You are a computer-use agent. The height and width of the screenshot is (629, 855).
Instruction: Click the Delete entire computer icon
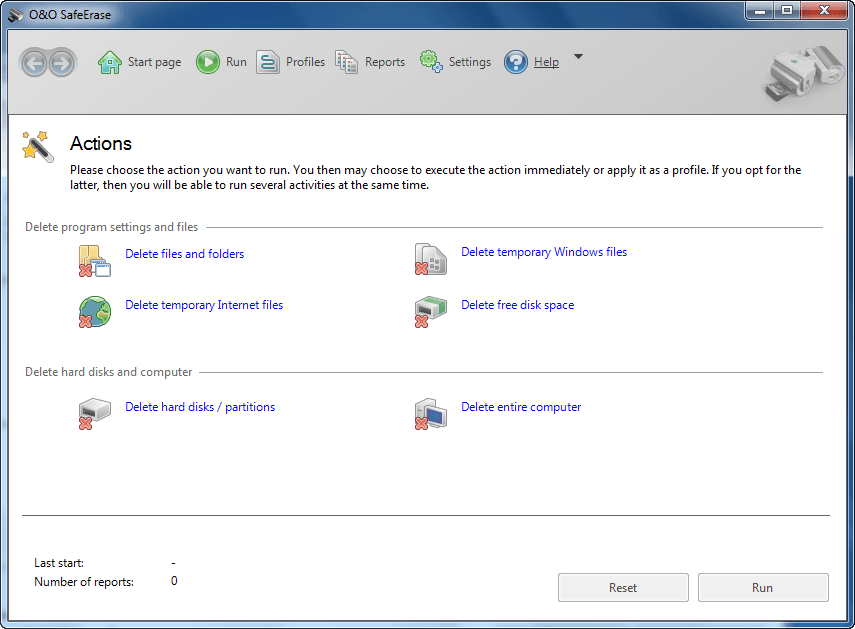[x=430, y=413]
